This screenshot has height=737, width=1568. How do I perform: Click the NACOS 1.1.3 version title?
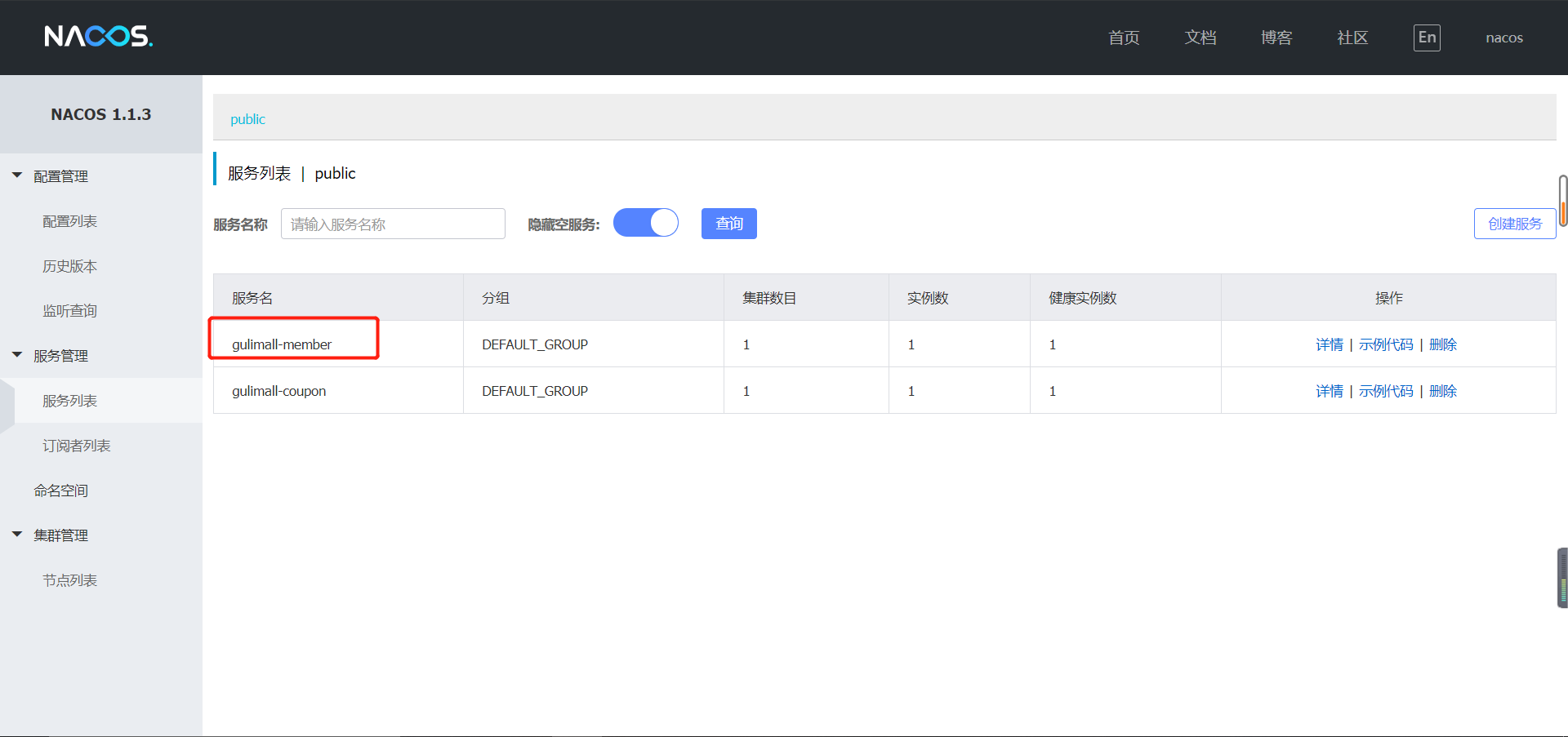[x=101, y=114]
